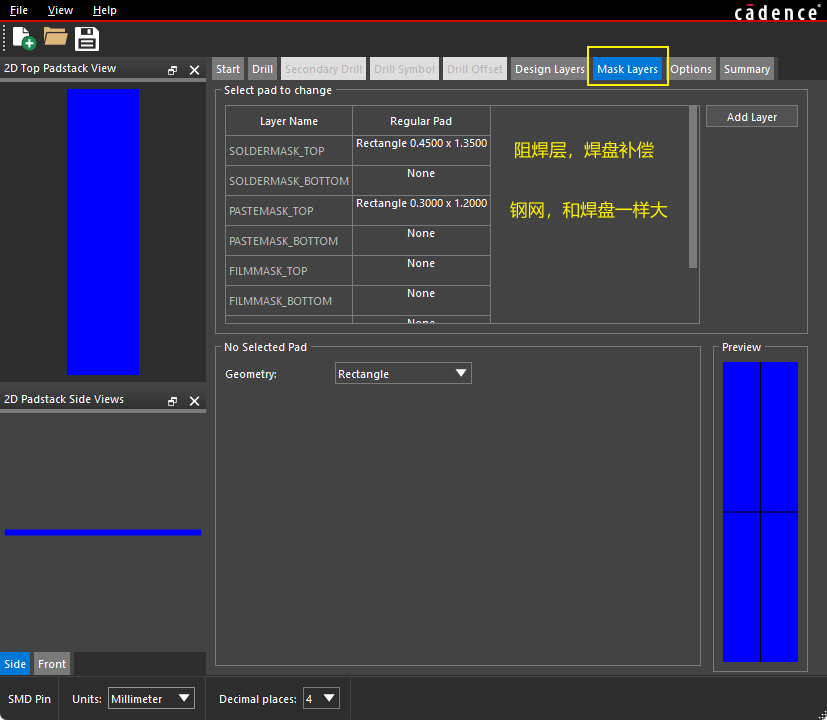Click the blue pad Preview thumbnail
Image resolution: width=827 pixels, height=720 pixels.
coord(760,511)
